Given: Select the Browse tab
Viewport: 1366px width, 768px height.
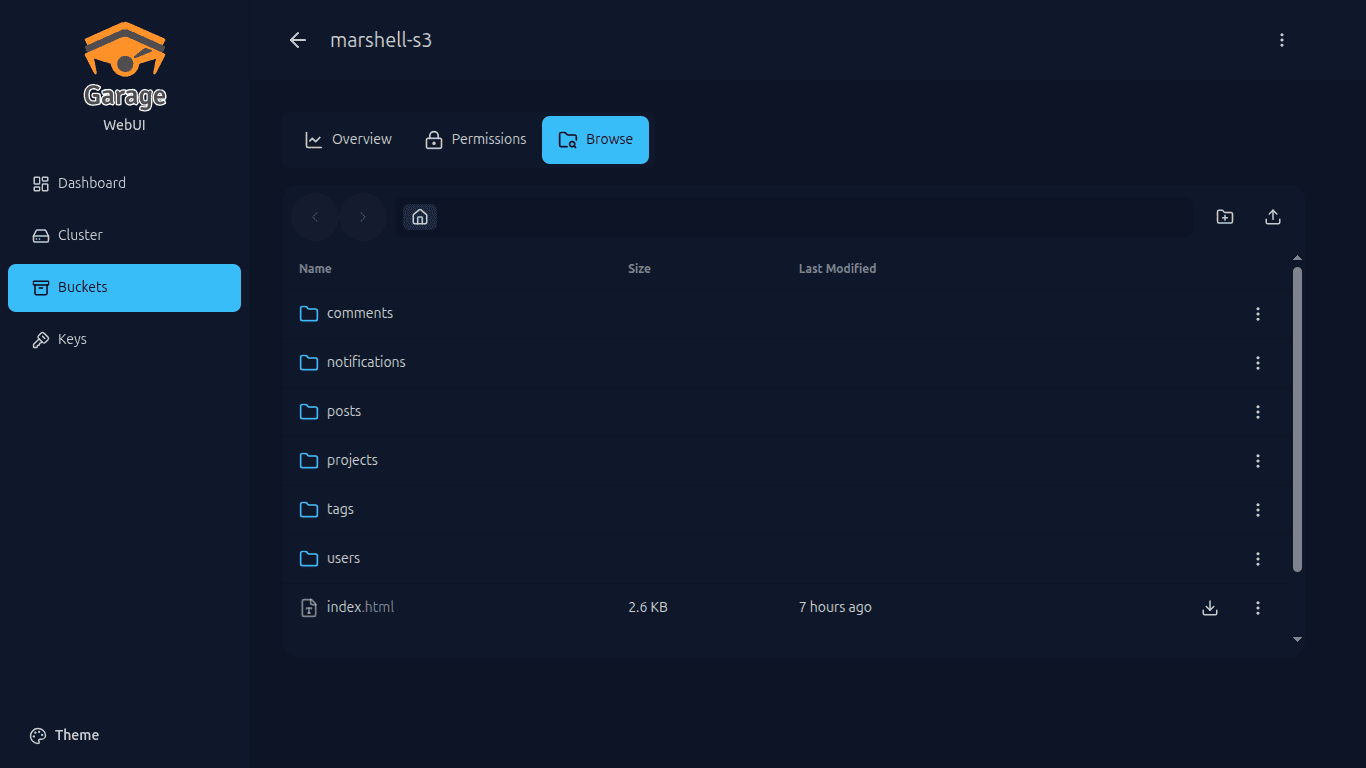Looking at the screenshot, I should click(595, 139).
